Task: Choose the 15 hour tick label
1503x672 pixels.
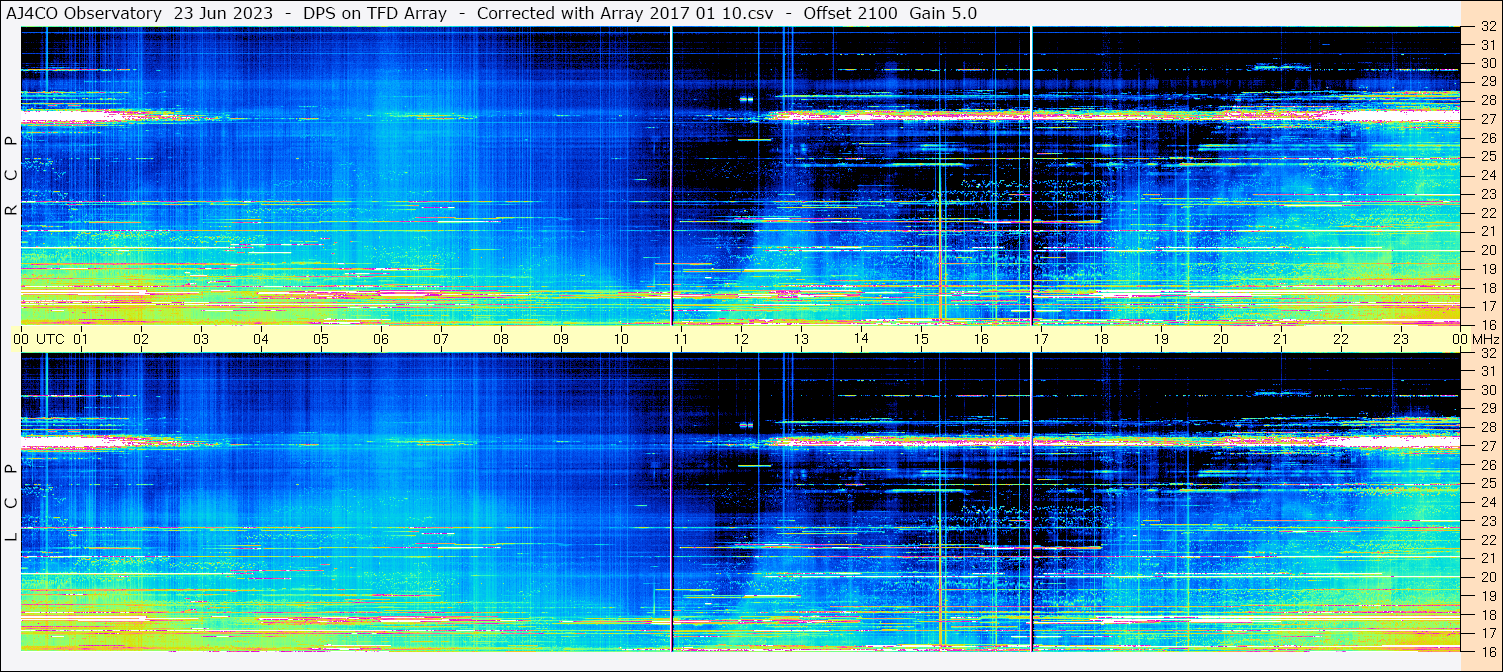Action: pyautogui.click(x=921, y=339)
